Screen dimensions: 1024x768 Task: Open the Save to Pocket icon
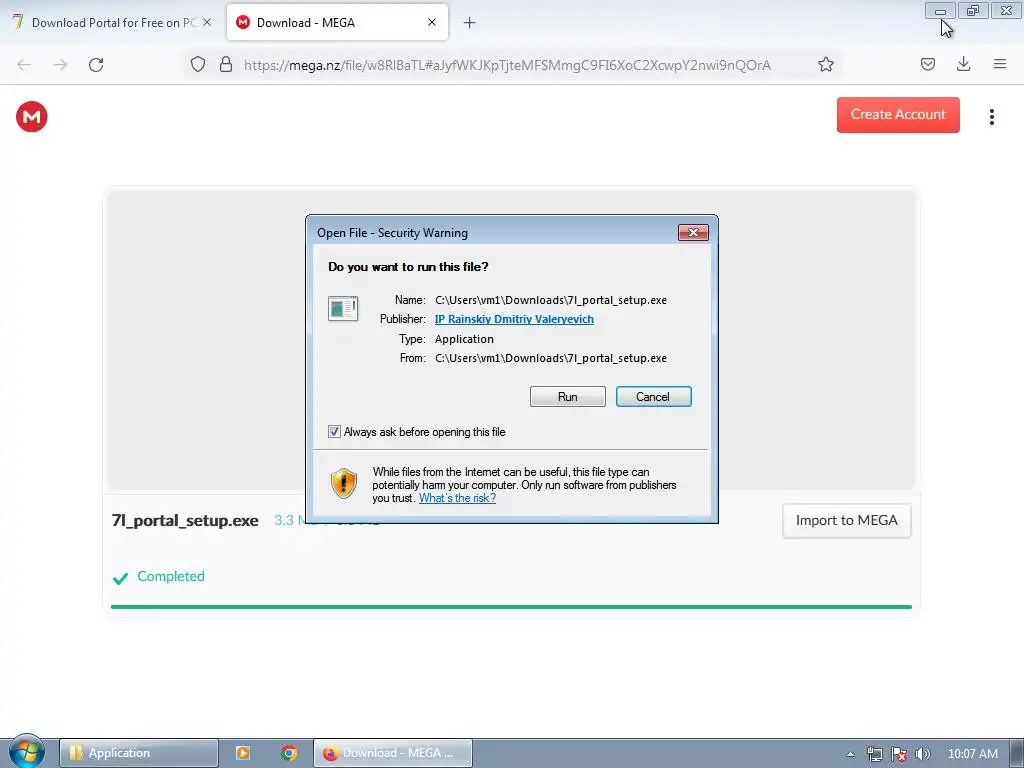[927, 64]
